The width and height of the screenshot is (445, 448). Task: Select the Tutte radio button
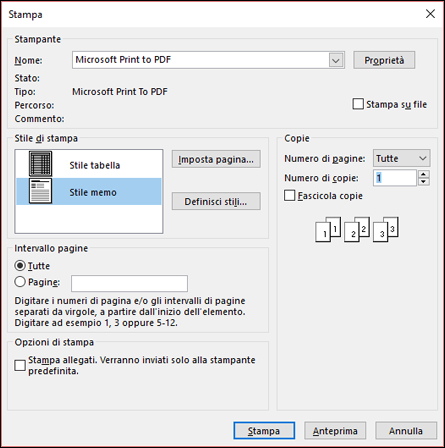coord(20,266)
